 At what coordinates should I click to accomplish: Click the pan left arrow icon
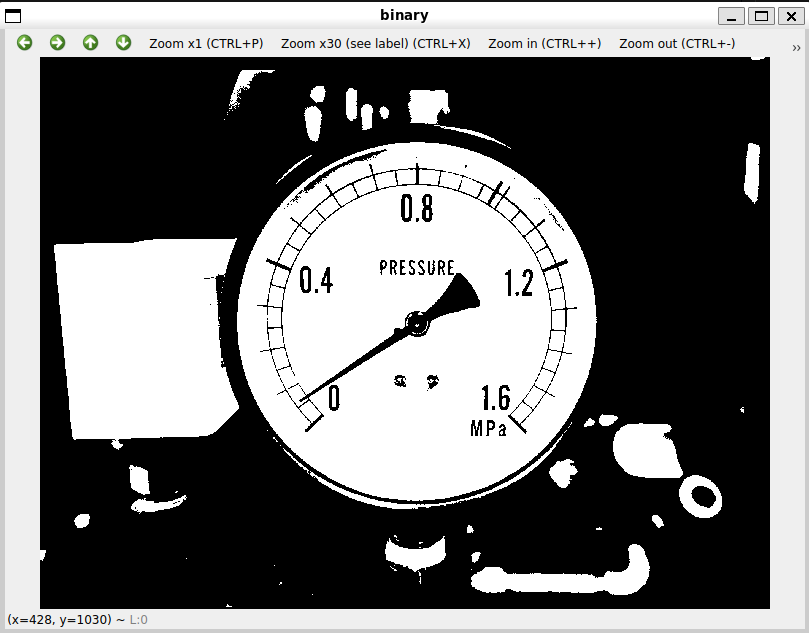[25, 43]
